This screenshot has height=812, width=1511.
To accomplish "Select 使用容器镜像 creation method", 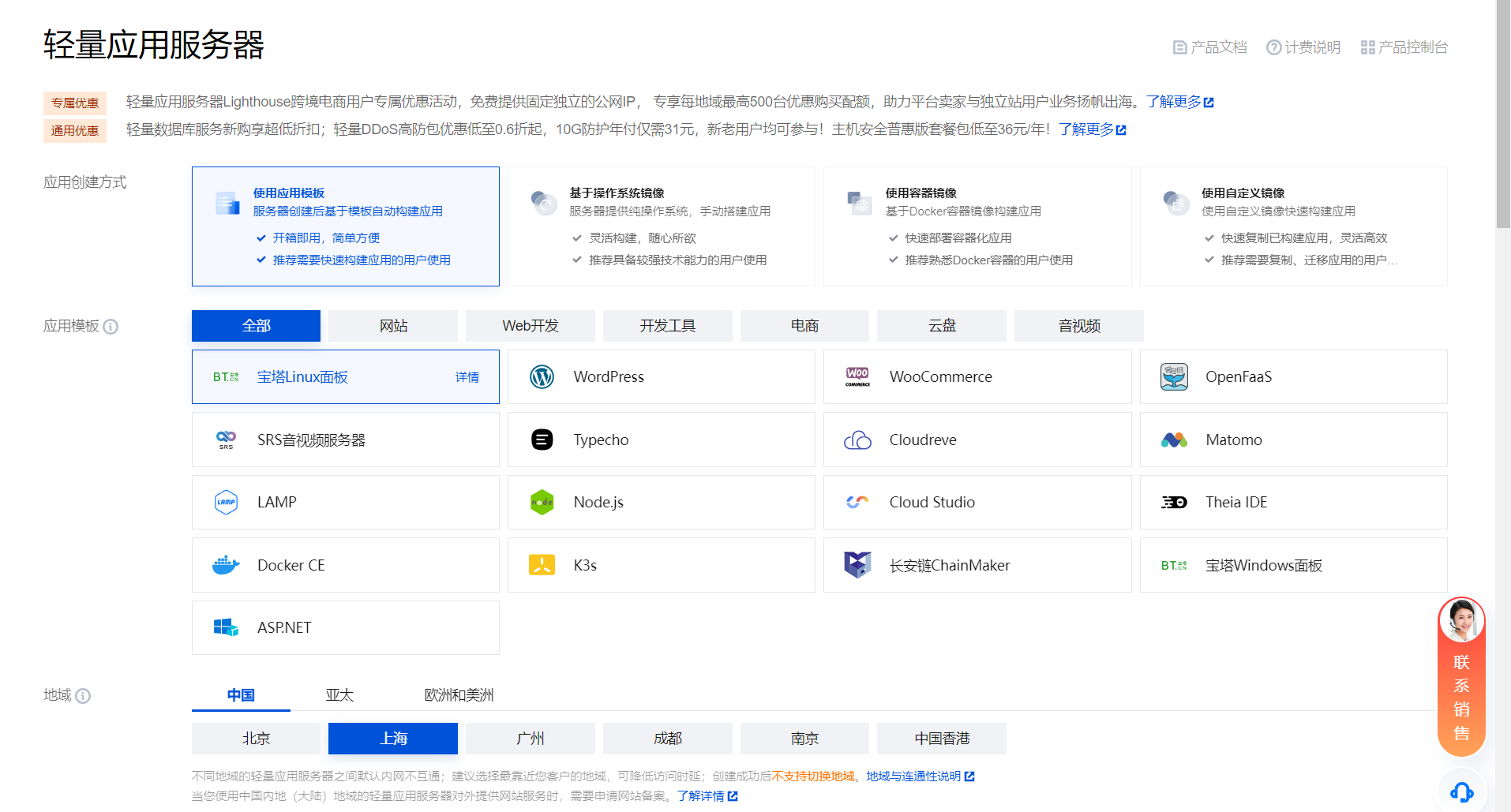I will pyautogui.click(x=977, y=226).
